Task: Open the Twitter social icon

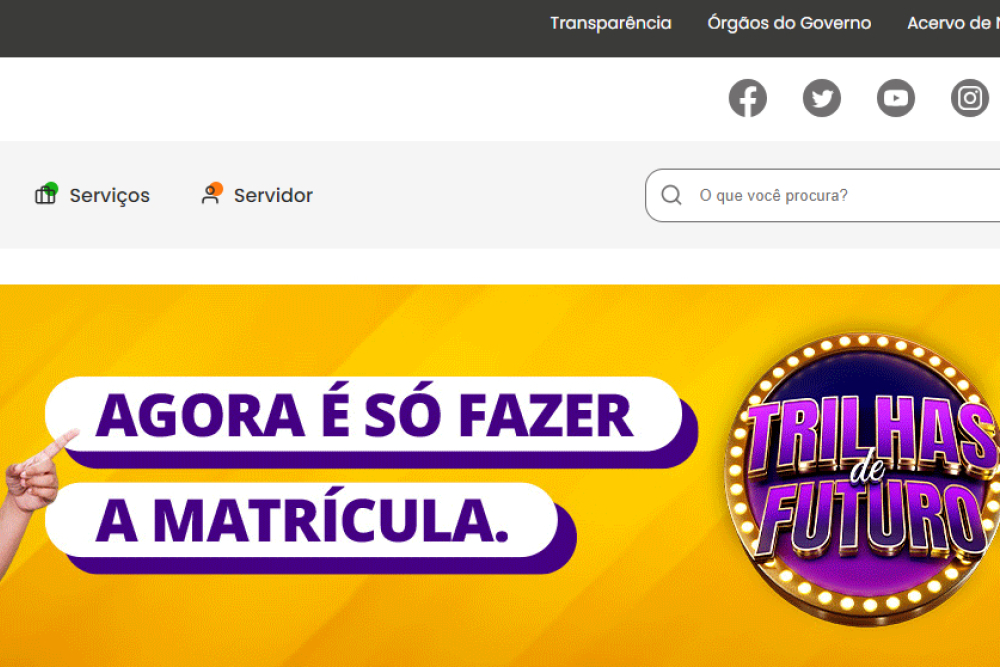Action: tap(821, 98)
